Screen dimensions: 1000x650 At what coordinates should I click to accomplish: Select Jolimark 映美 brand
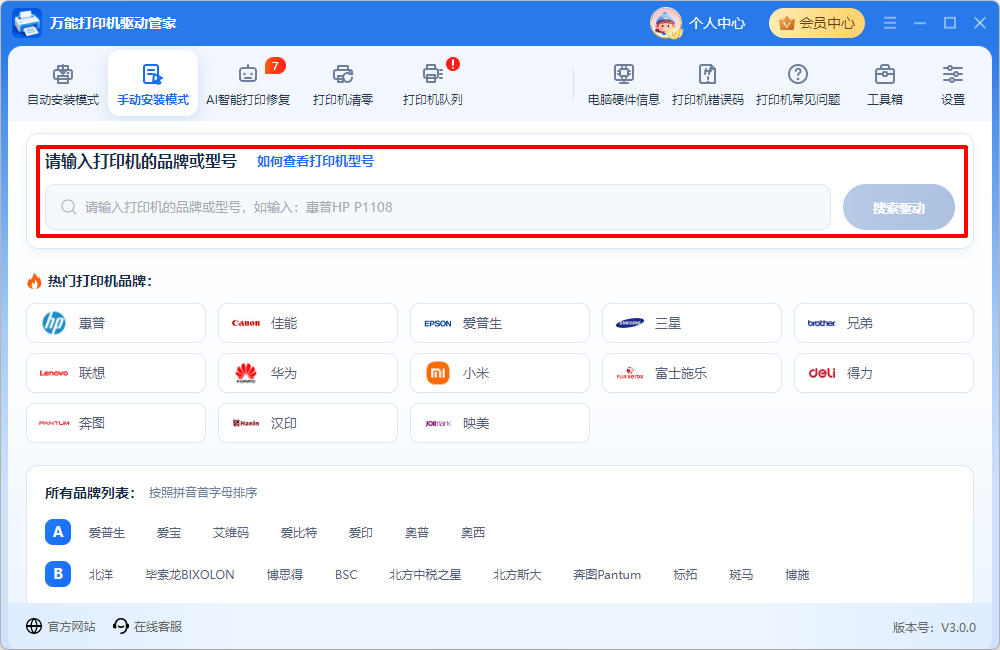(x=500, y=423)
